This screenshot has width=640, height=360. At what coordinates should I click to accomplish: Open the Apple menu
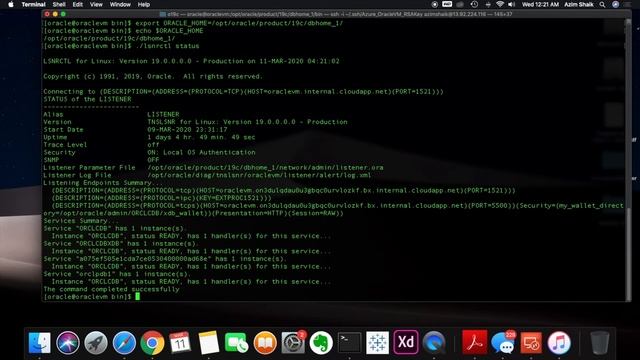pyautogui.click(x=11, y=4)
